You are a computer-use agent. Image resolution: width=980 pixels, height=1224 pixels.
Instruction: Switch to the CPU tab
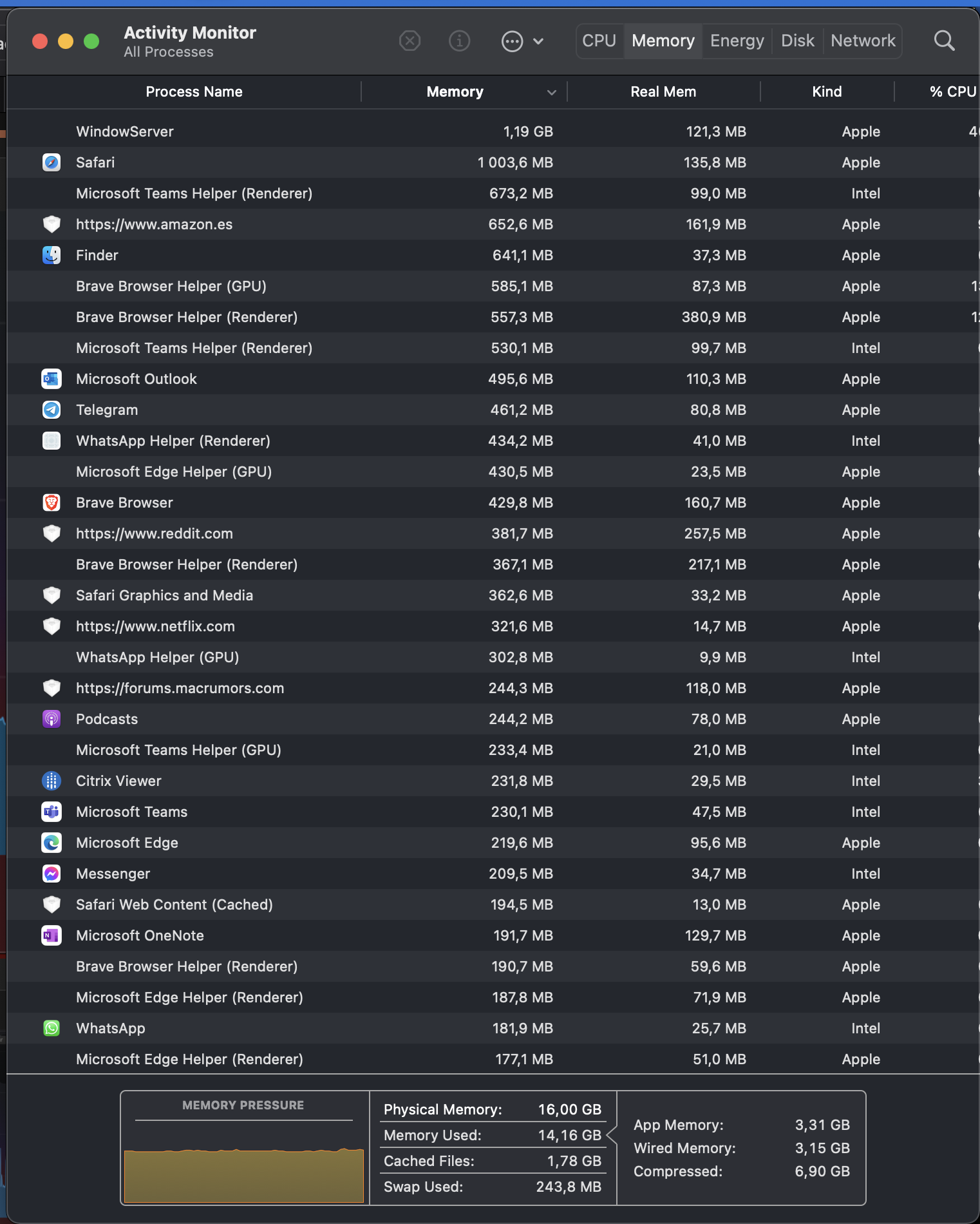pos(599,41)
